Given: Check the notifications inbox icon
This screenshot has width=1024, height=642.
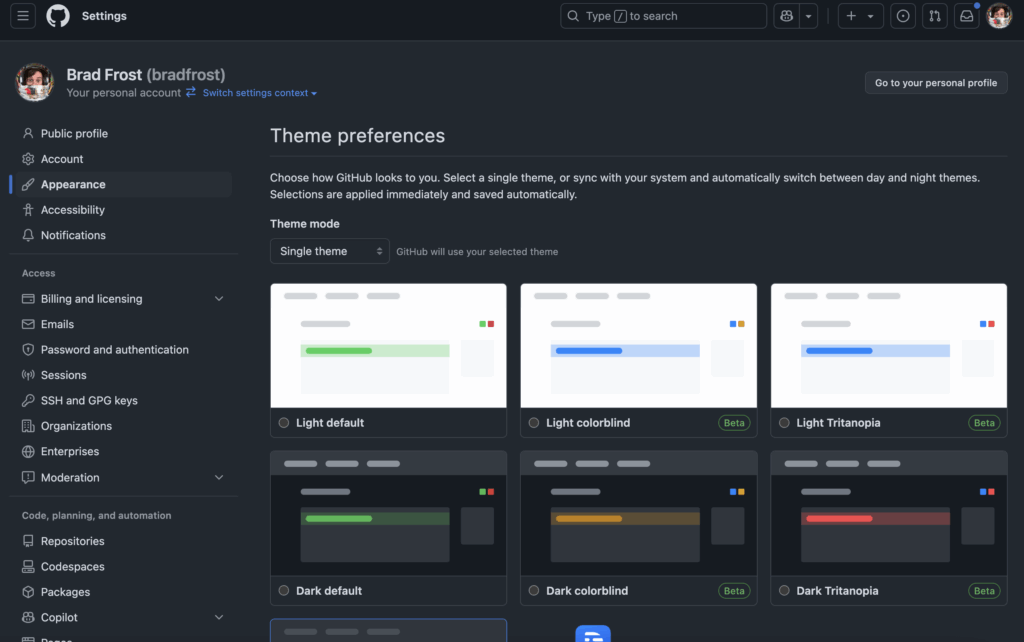Looking at the screenshot, I should tap(966, 16).
